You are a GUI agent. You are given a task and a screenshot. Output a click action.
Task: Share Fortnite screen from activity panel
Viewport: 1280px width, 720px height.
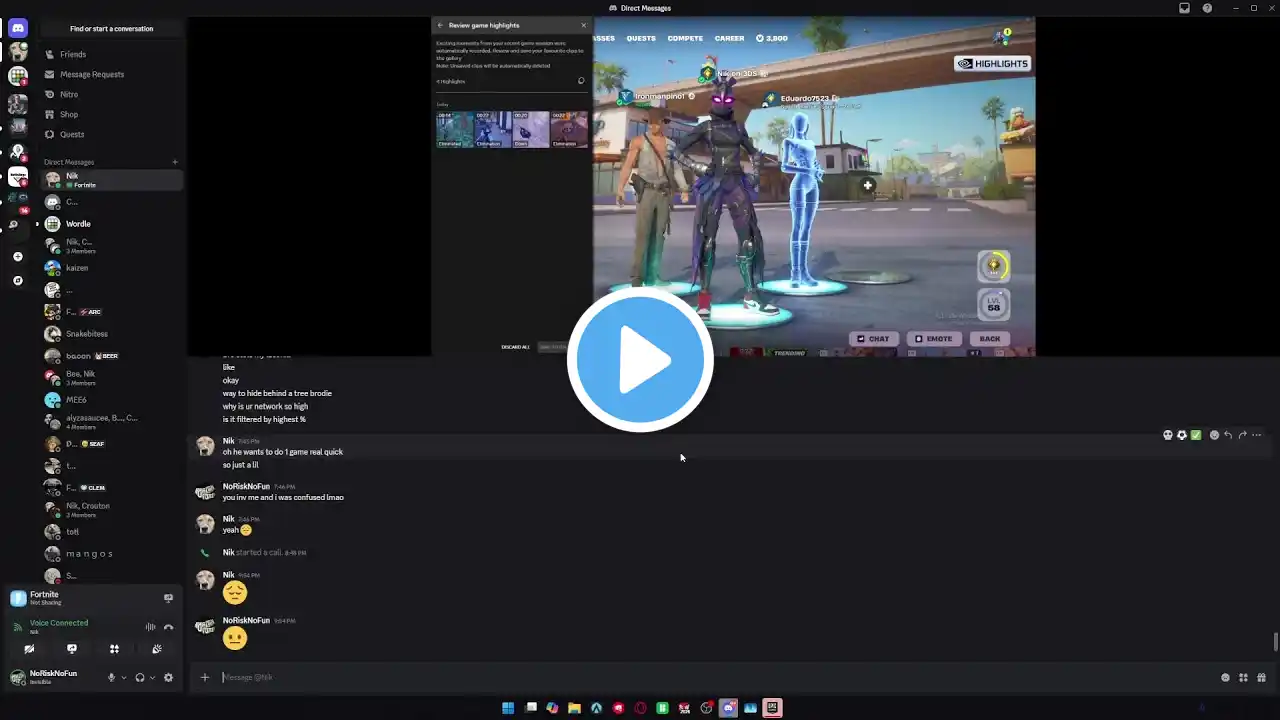coord(168,598)
